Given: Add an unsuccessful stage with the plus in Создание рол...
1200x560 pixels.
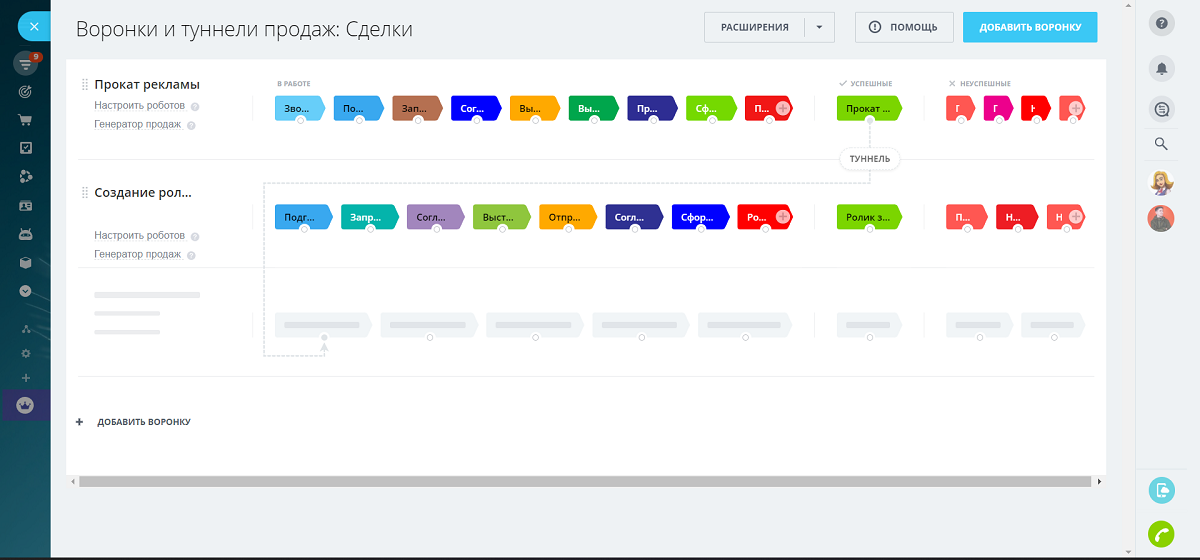Looking at the screenshot, I should point(1075,216).
